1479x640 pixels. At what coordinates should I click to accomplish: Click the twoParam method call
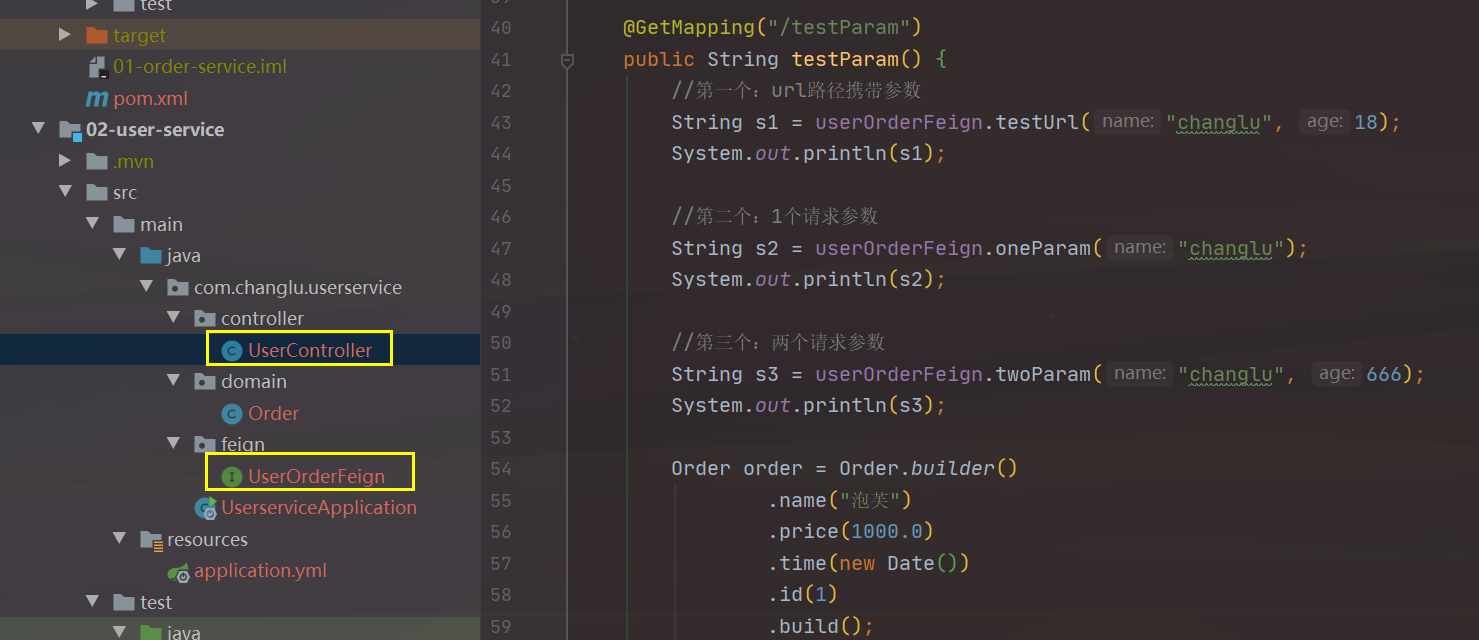tap(1043, 374)
